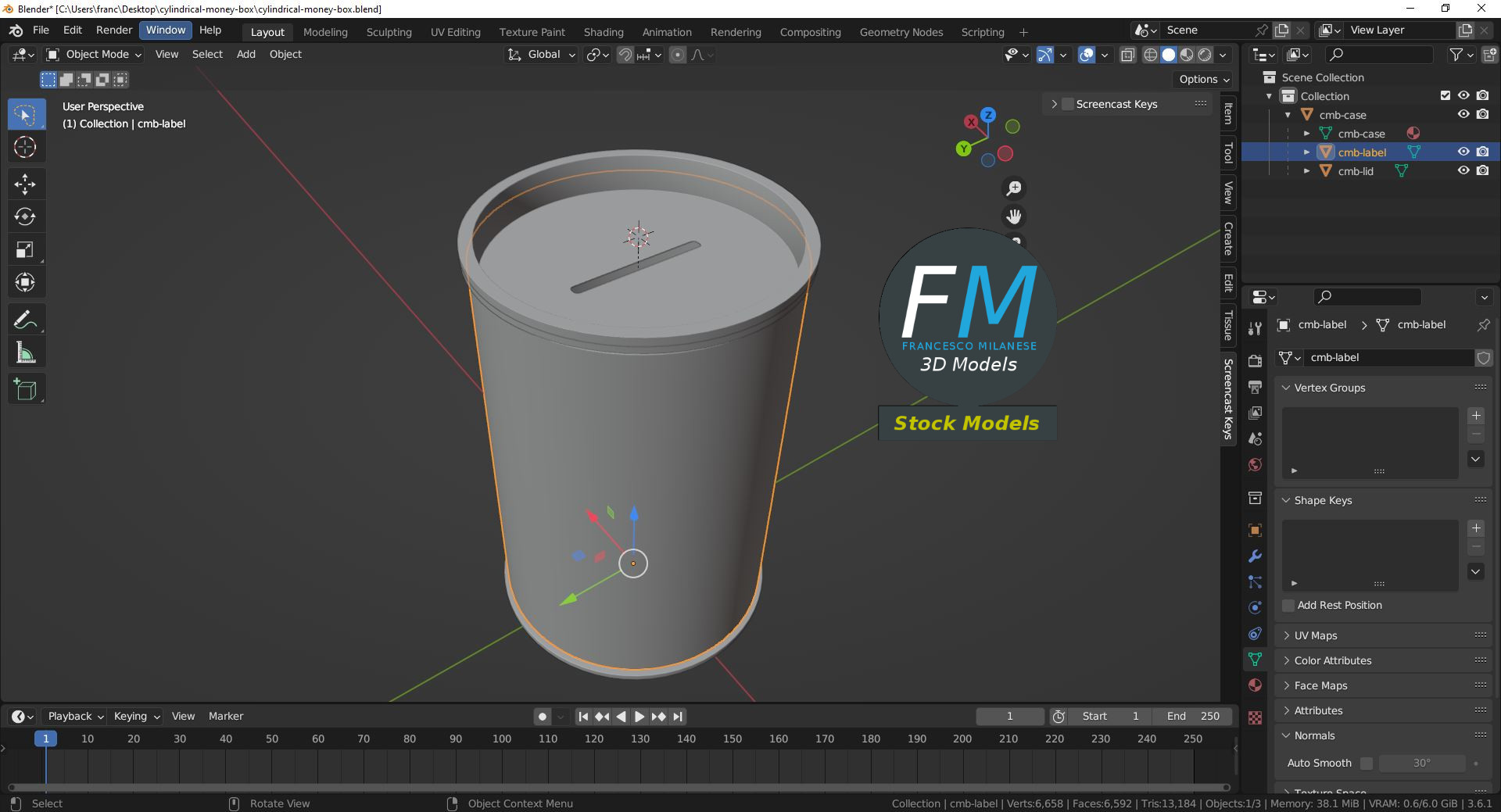Hide cmb-lid with its eye icon
Screen dimensions: 1501x812
pos(1463,171)
